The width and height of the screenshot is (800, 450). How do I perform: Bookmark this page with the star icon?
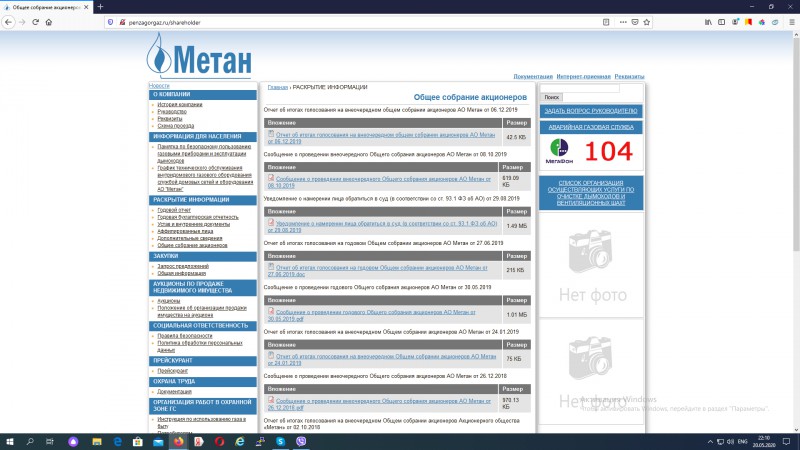[646, 22]
